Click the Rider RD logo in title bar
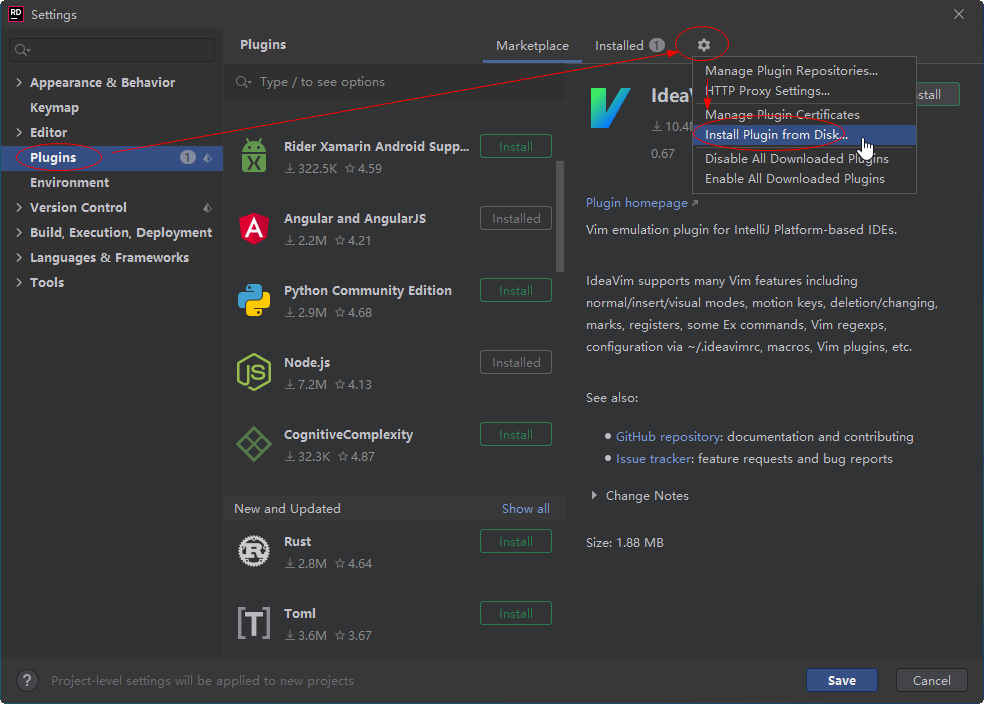The image size is (984, 704). point(16,14)
